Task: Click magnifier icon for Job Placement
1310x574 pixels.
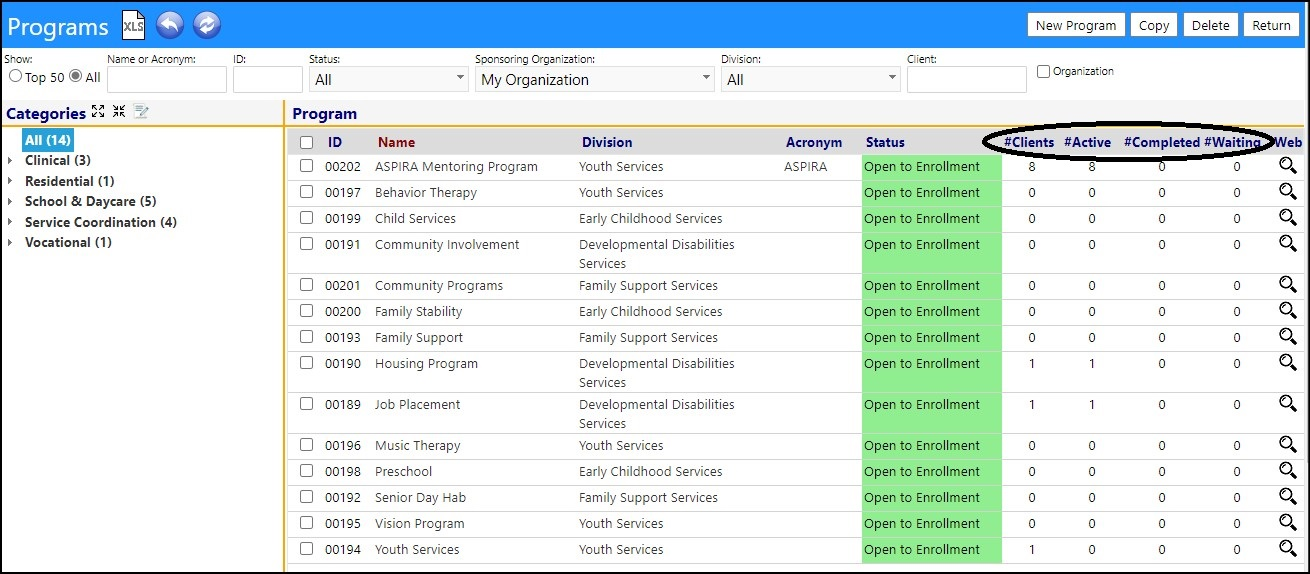Action: coord(1287,404)
